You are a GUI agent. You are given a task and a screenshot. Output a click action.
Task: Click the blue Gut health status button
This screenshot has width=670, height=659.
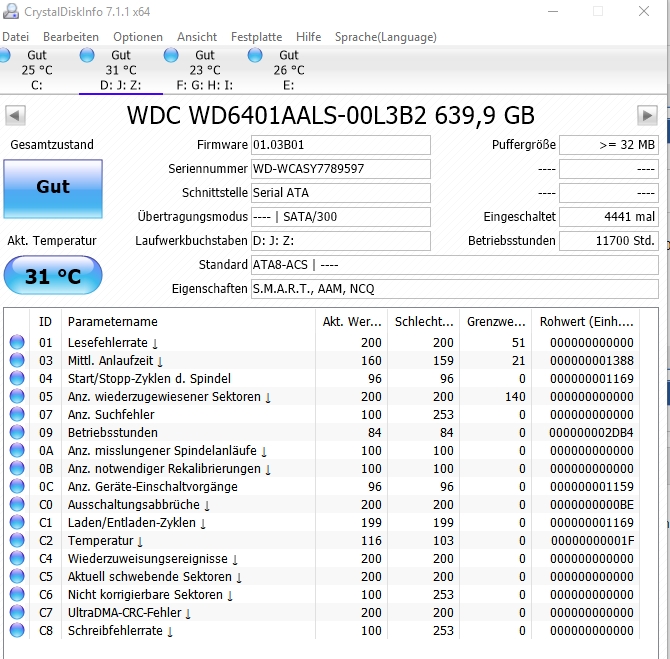53,189
